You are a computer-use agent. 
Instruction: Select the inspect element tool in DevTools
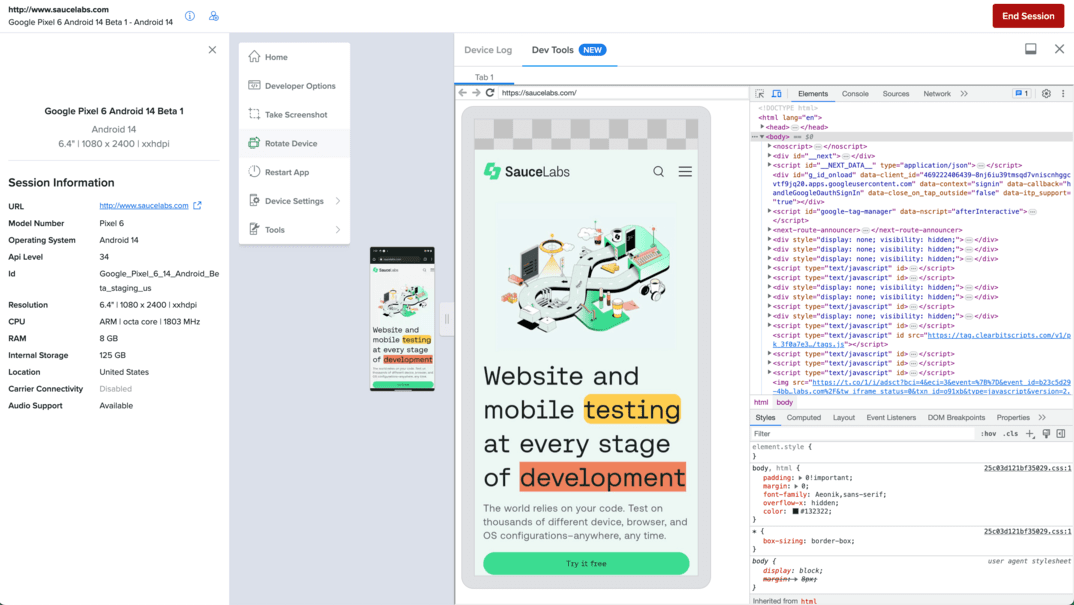click(761, 93)
